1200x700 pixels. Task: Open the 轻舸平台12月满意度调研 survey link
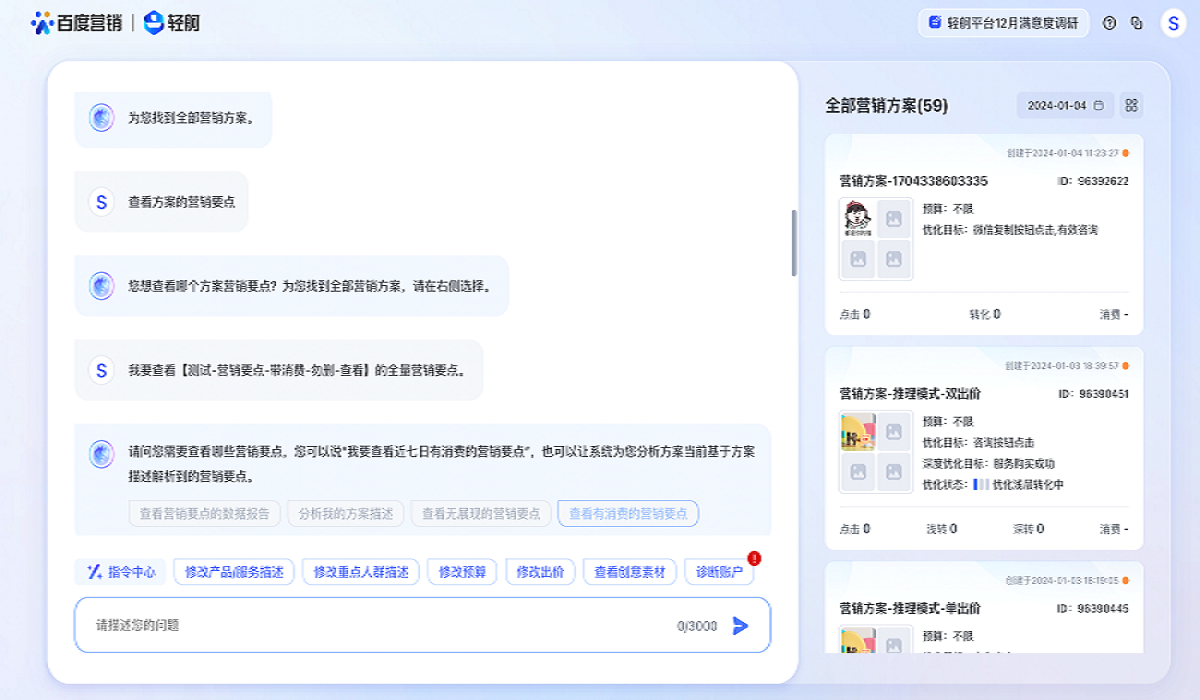click(1003, 23)
